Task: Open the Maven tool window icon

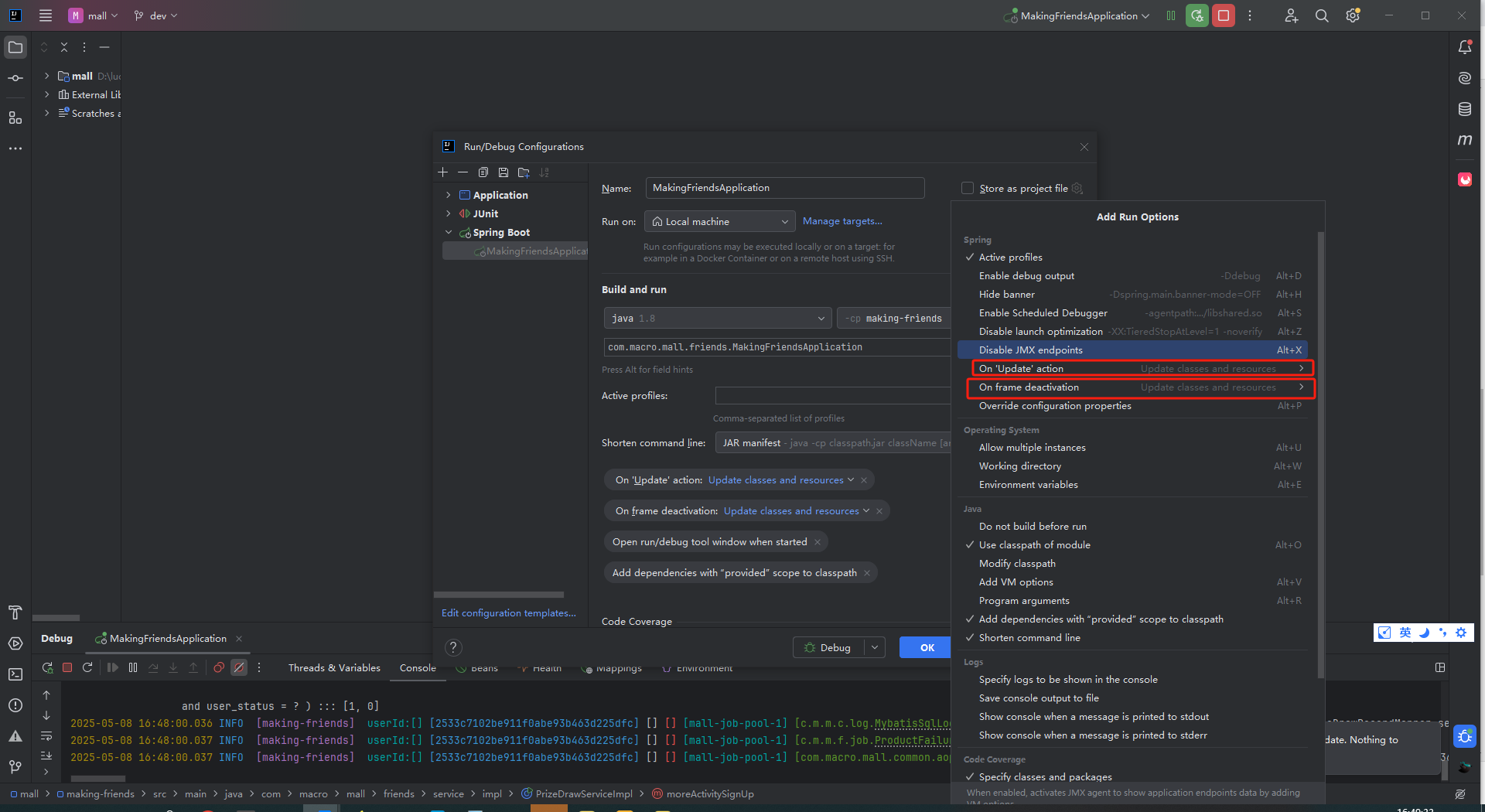Action: tap(1465, 140)
